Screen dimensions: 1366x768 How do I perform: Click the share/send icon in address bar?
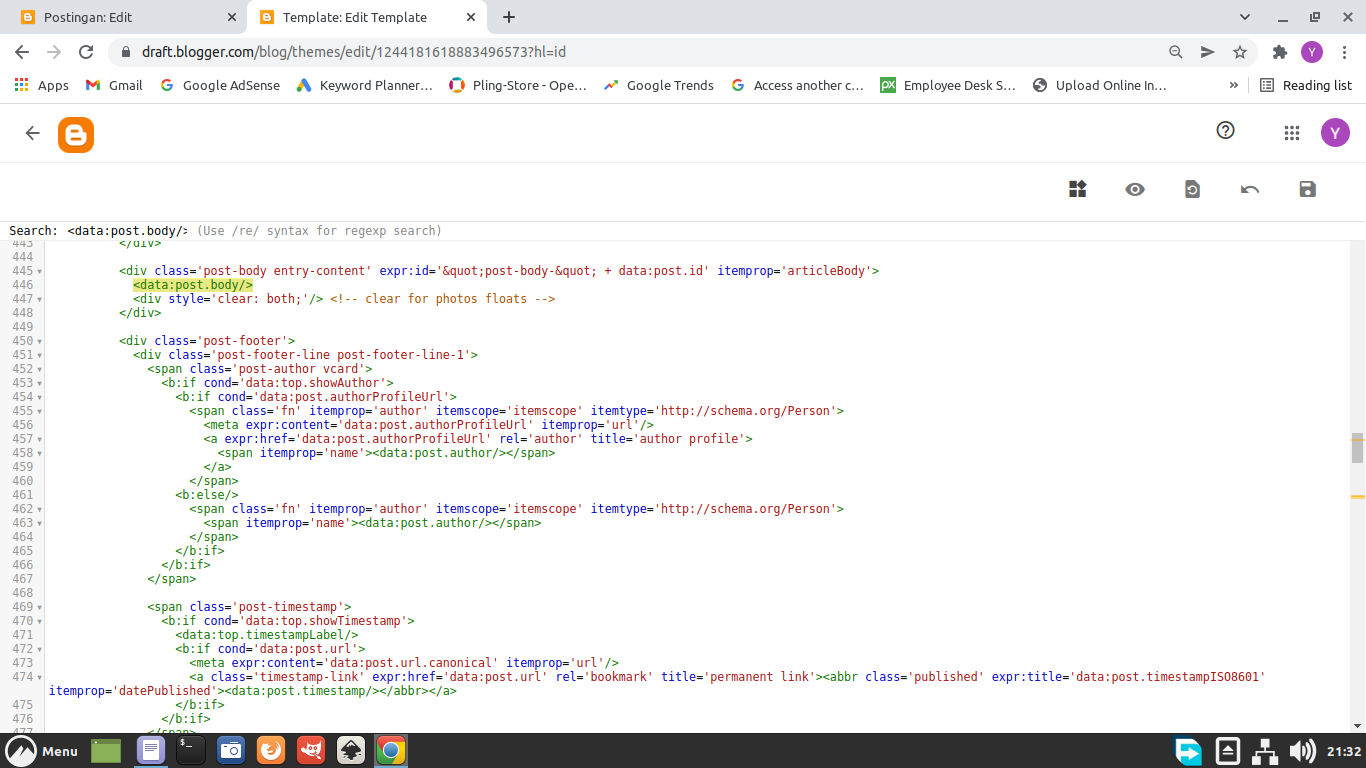point(1208,52)
